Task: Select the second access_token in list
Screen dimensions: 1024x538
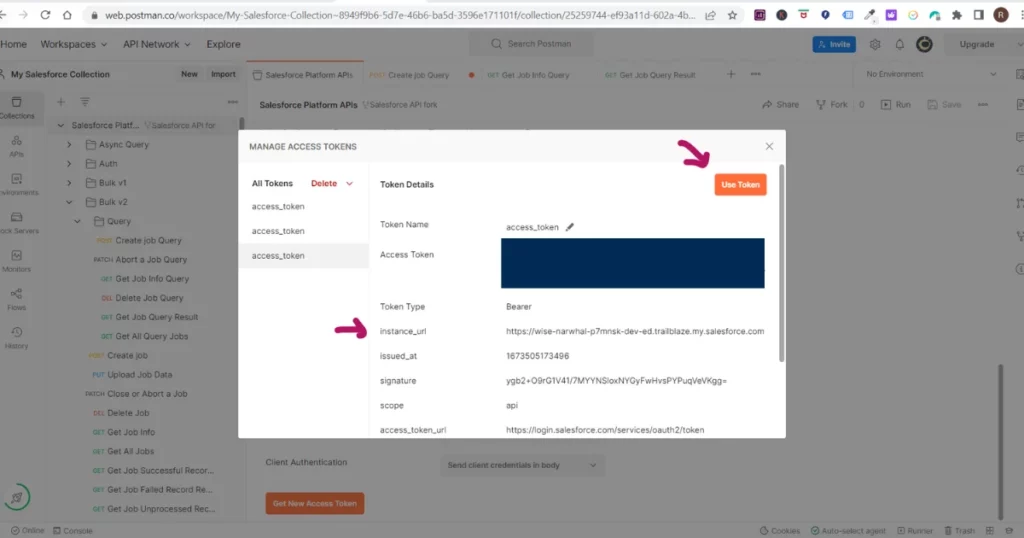Action: tap(278, 231)
